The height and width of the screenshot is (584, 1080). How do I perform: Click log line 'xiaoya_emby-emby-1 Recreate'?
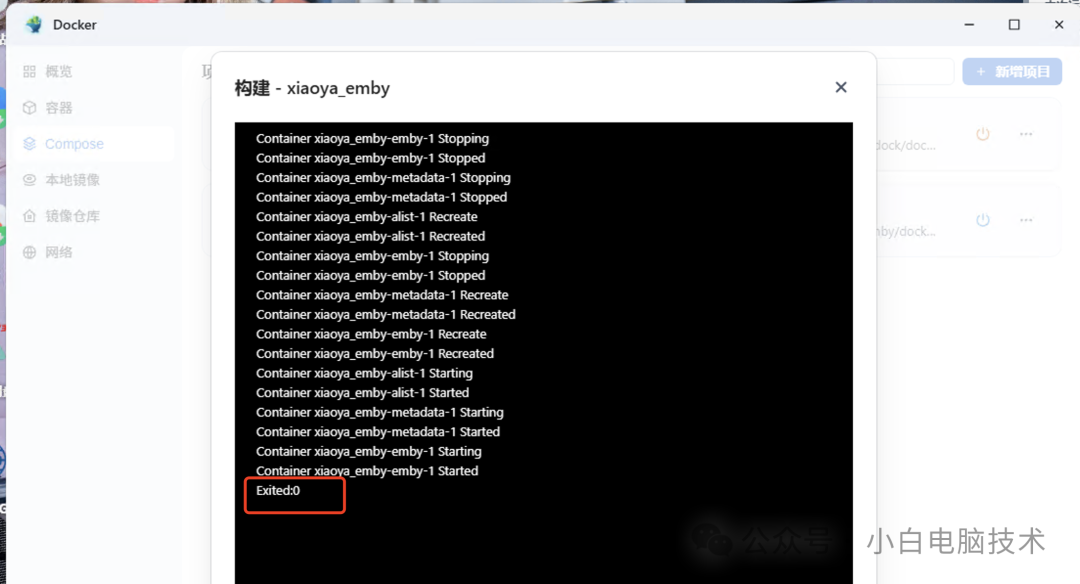[x=371, y=334]
